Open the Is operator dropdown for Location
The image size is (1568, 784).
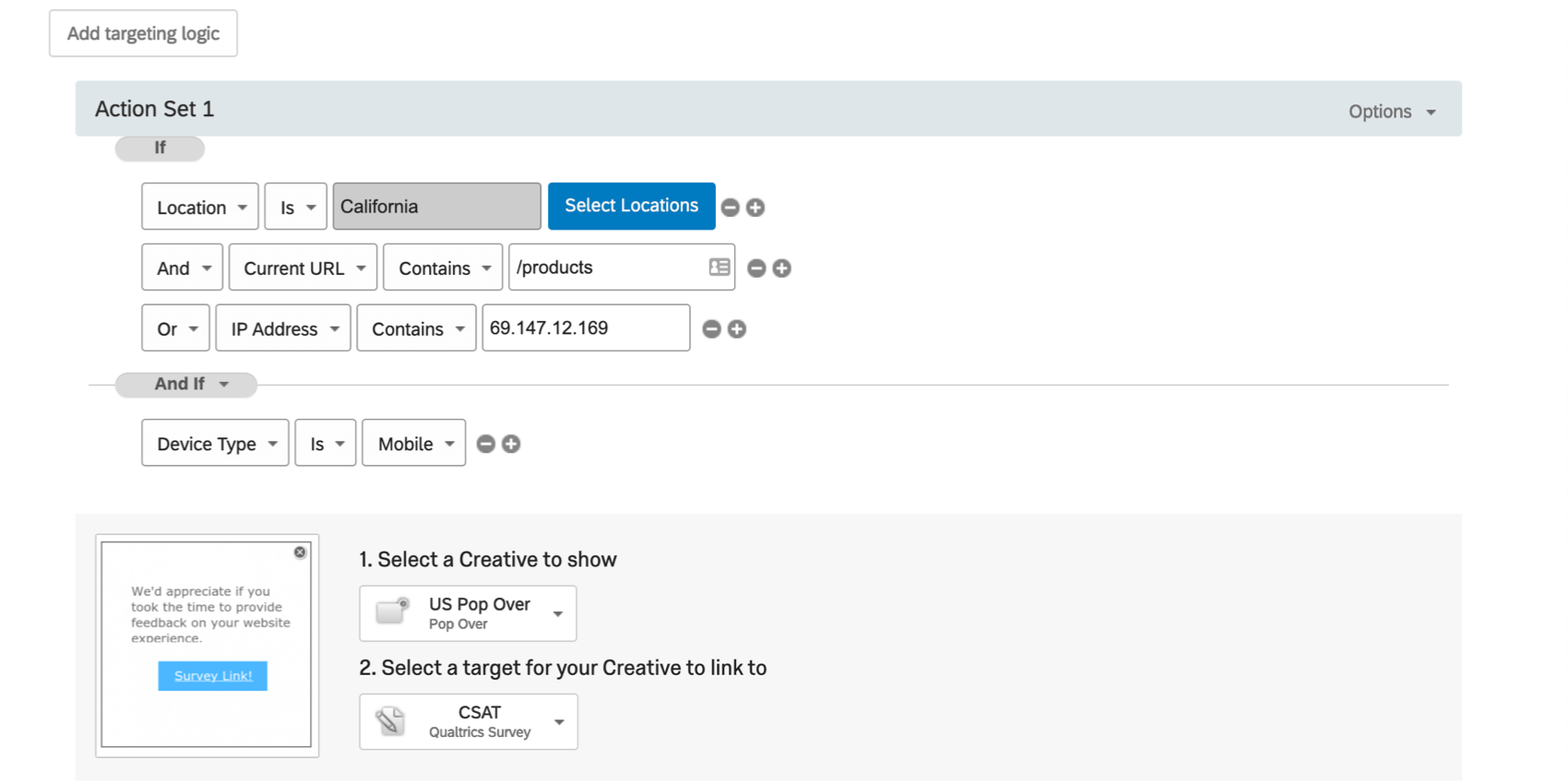[296, 207]
